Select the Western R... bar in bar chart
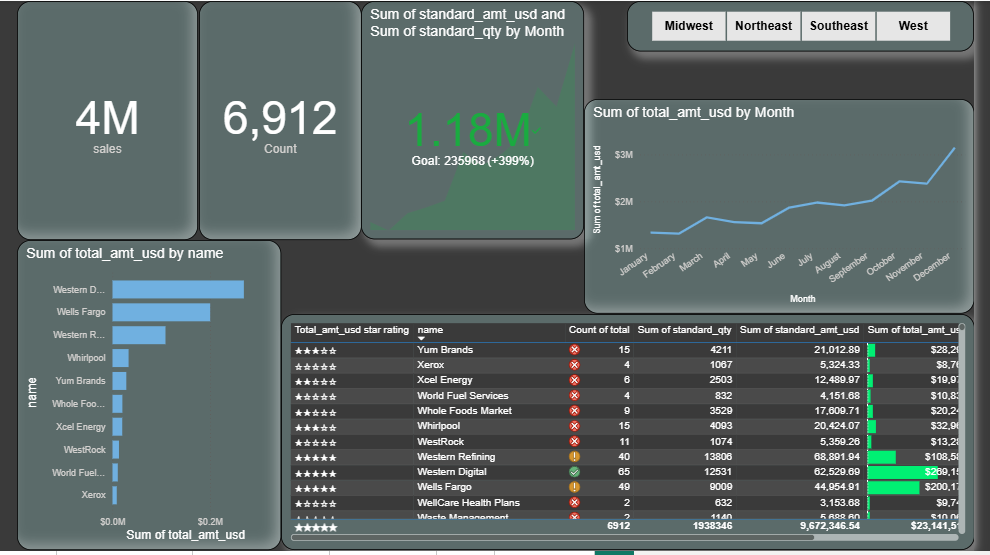Image resolution: width=990 pixels, height=555 pixels. [139, 335]
